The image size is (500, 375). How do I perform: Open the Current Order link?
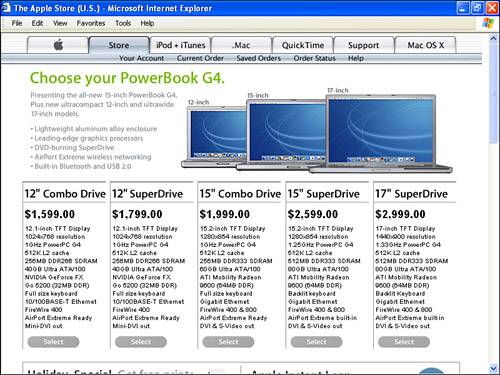200,58
